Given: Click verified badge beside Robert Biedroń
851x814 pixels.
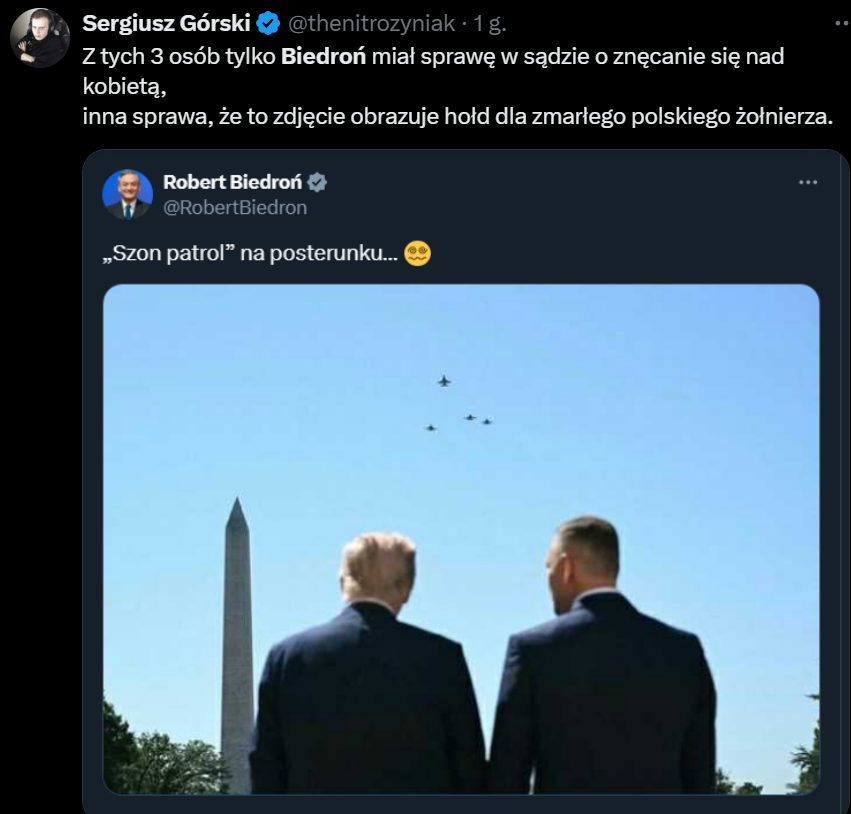Looking at the screenshot, I should click(x=317, y=182).
